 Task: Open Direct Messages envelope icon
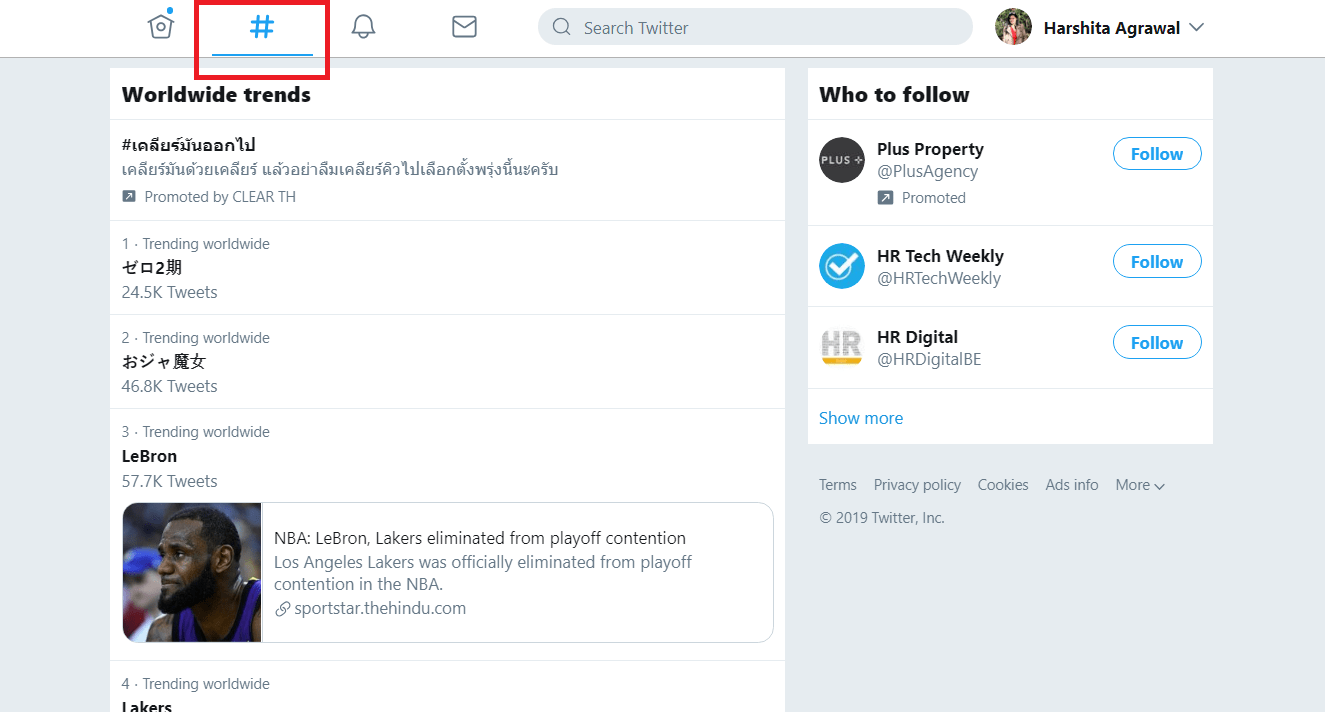pyautogui.click(x=463, y=26)
